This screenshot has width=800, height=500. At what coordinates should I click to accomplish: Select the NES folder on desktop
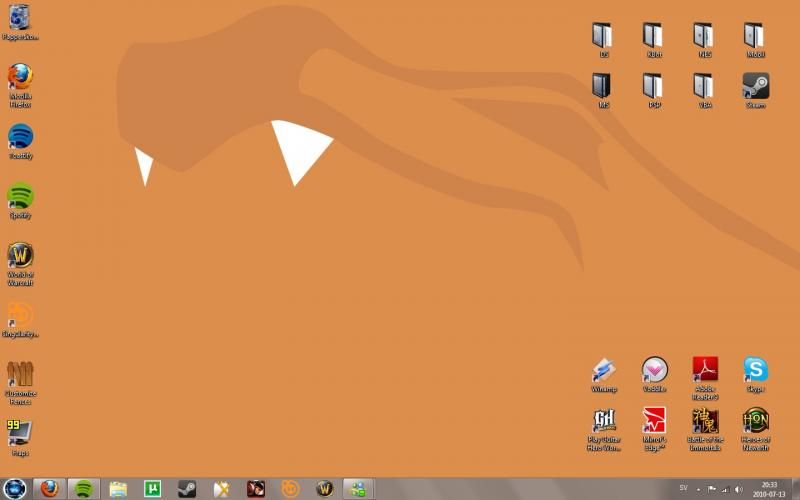tap(705, 36)
